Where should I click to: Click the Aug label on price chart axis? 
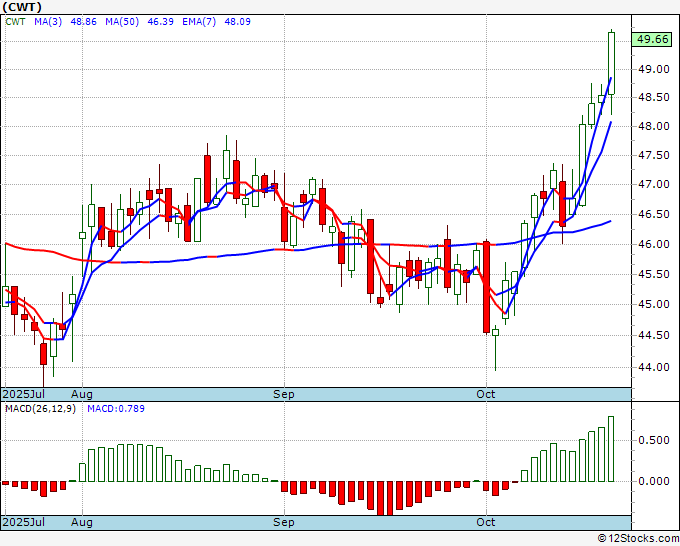point(82,394)
